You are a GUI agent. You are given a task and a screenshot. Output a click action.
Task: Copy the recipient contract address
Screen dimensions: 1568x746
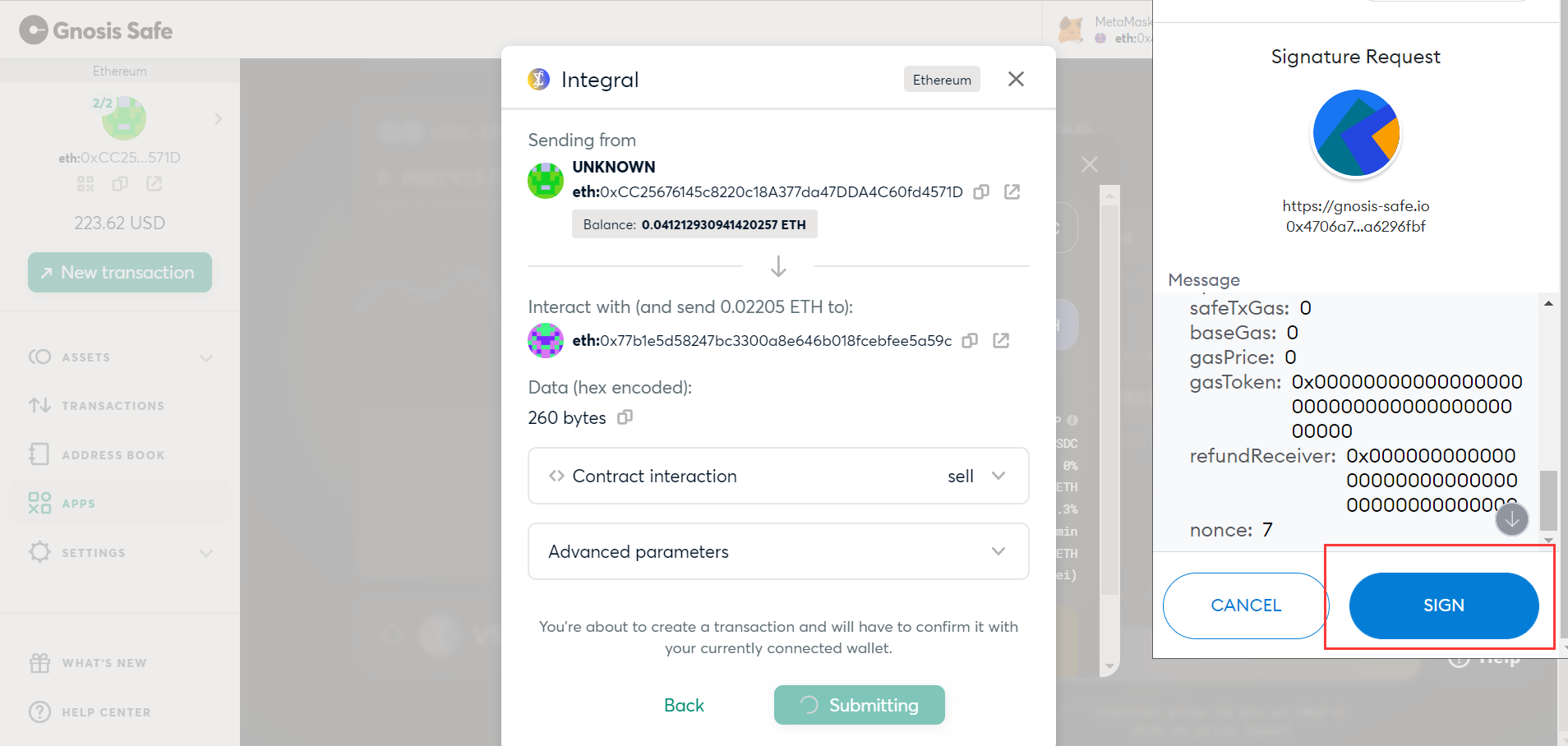click(x=970, y=340)
